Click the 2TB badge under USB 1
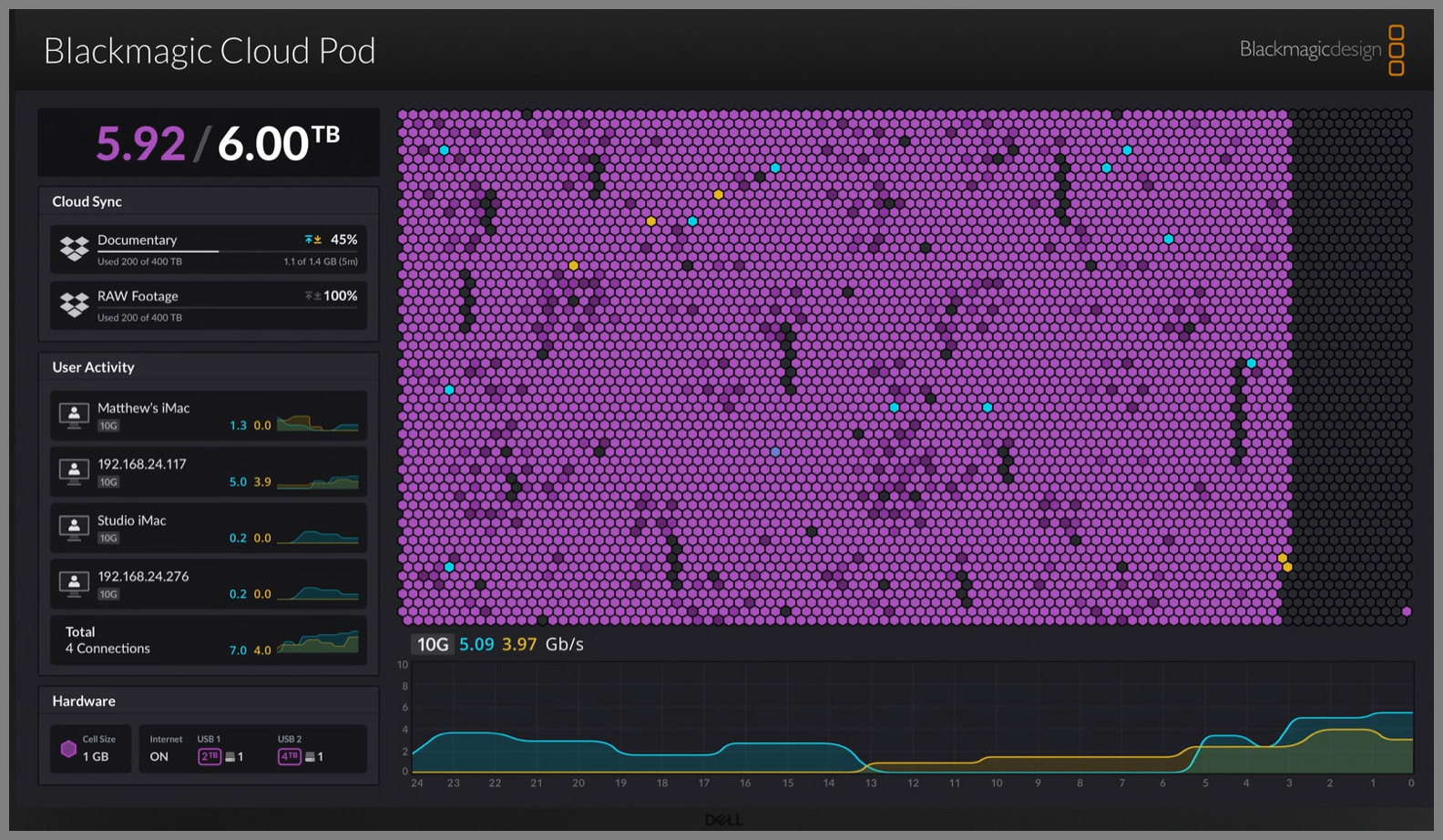Screen dimensions: 1443x840 (x=210, y=756)
